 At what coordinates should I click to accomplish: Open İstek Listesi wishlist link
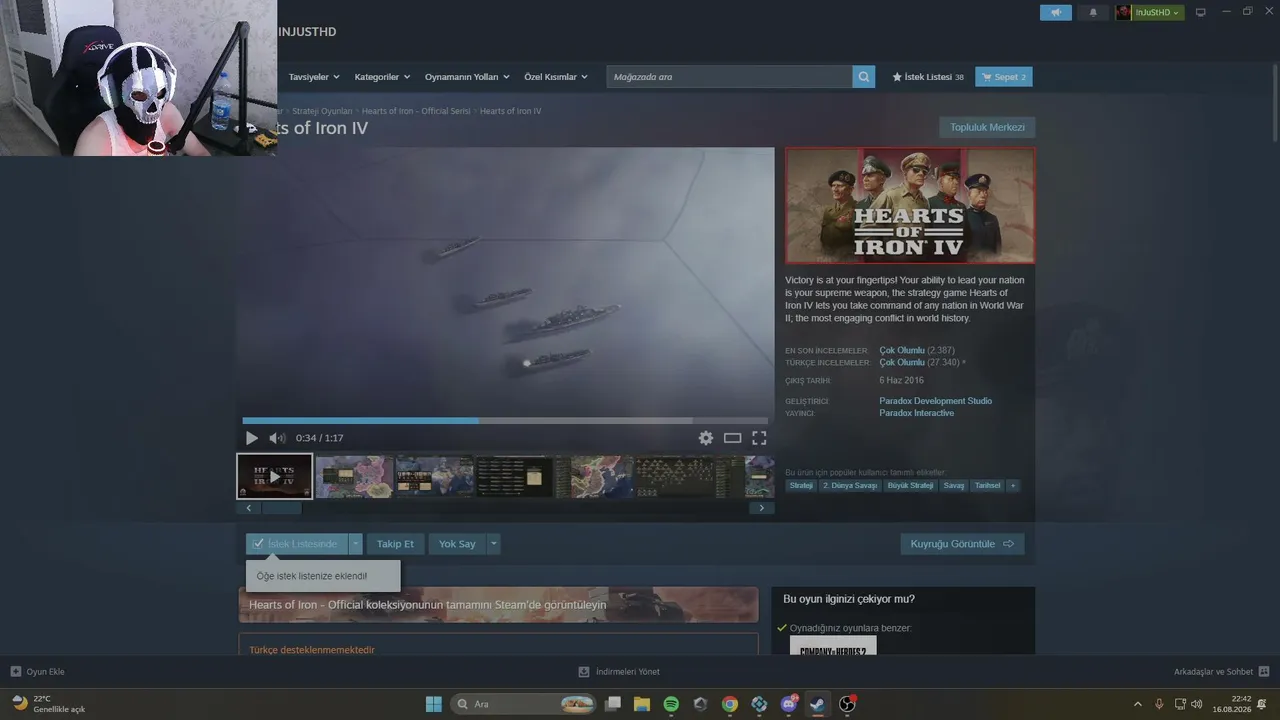tap(928, 77)
